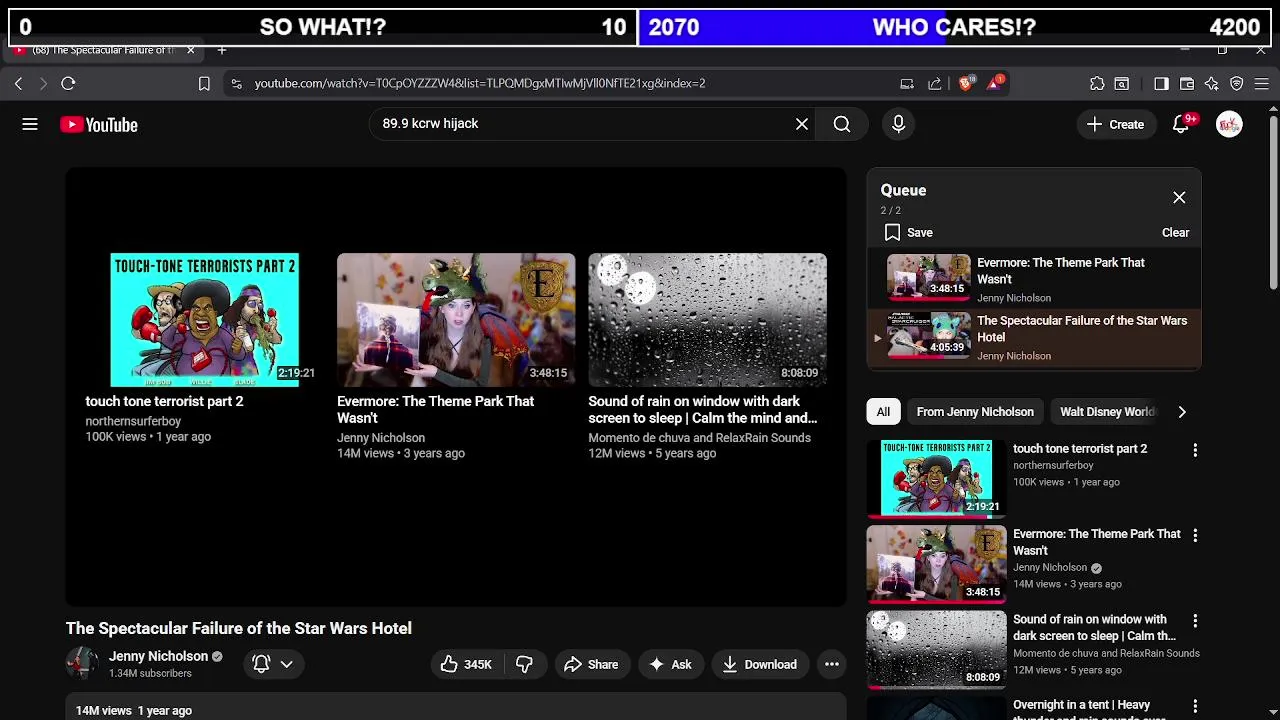Reload the current page

pyautogui.click(x=68, y=84)
